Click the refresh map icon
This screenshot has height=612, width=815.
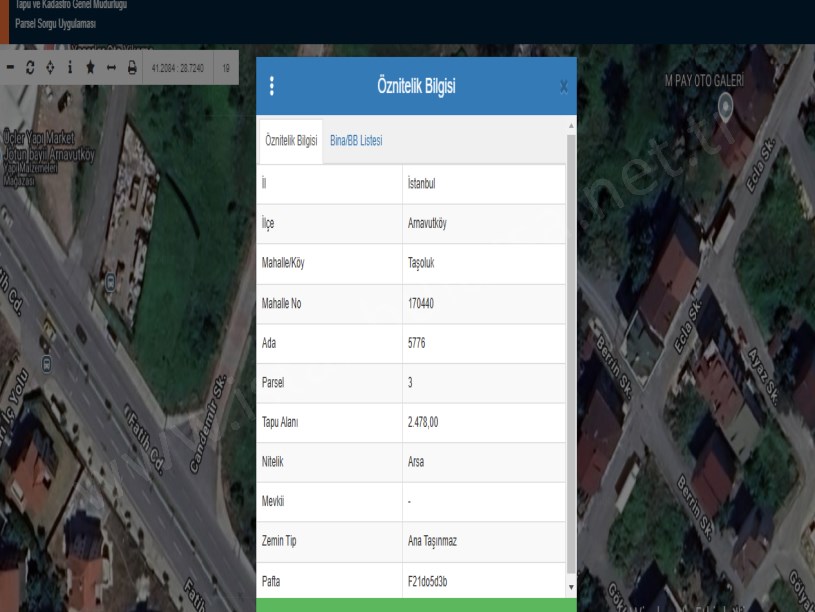(30, 68)
